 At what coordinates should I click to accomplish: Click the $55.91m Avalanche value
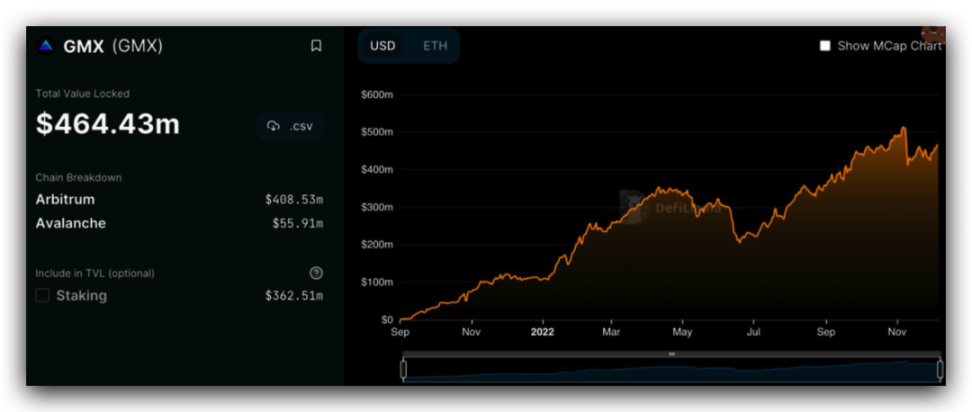click(x=298, y=223)
